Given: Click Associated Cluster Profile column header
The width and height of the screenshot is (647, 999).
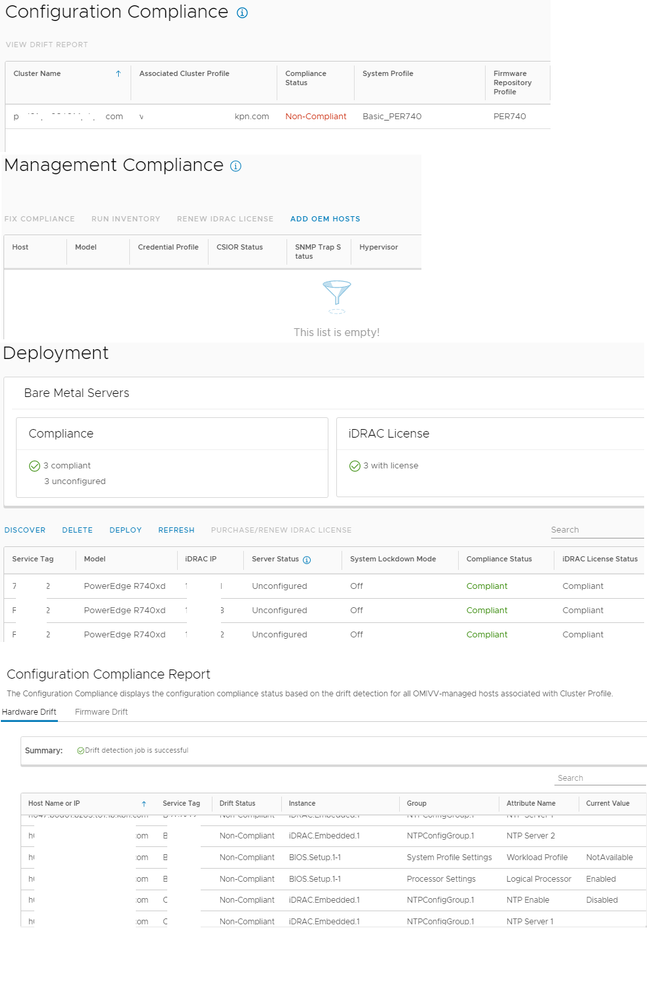Looking at the screenshot, I should 184,74.
